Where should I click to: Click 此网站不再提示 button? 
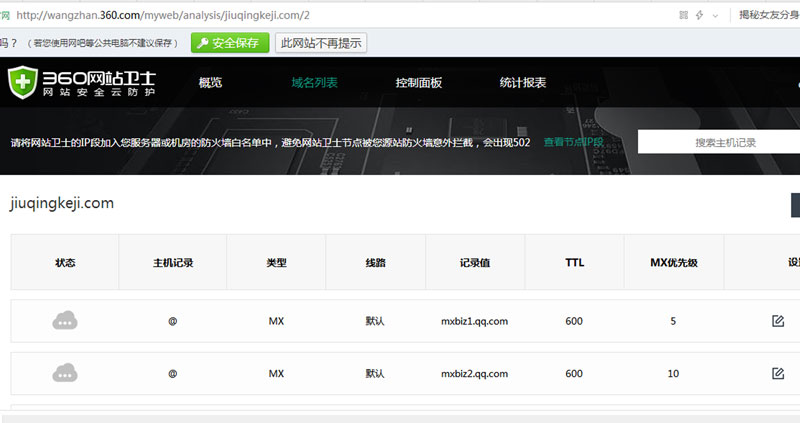click(x=321, y=43)
